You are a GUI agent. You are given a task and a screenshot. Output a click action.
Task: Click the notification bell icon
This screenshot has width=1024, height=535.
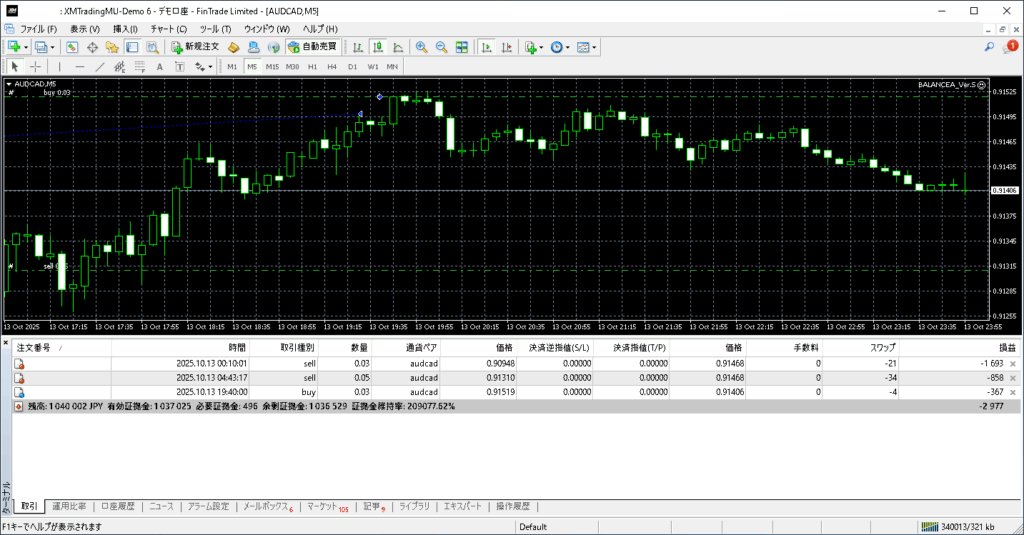[x=1009, y=47]
